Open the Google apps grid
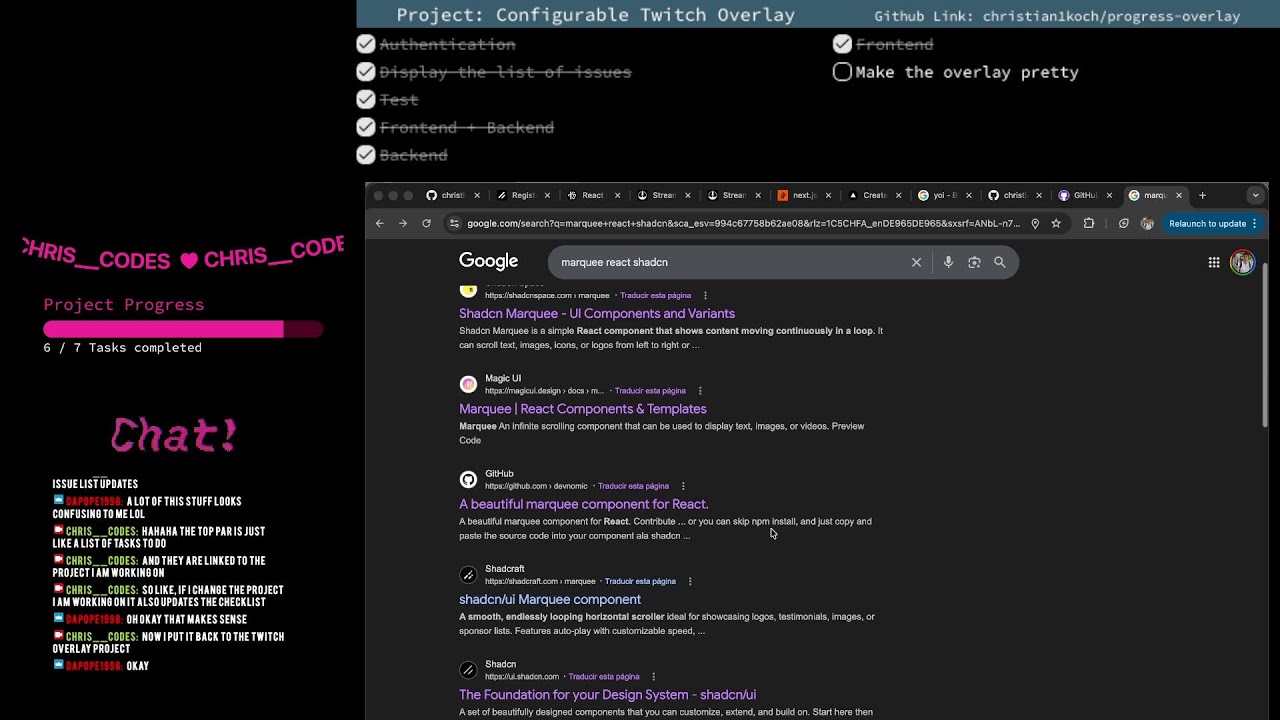This screenshot has height=720, width=1280. 1214,262
